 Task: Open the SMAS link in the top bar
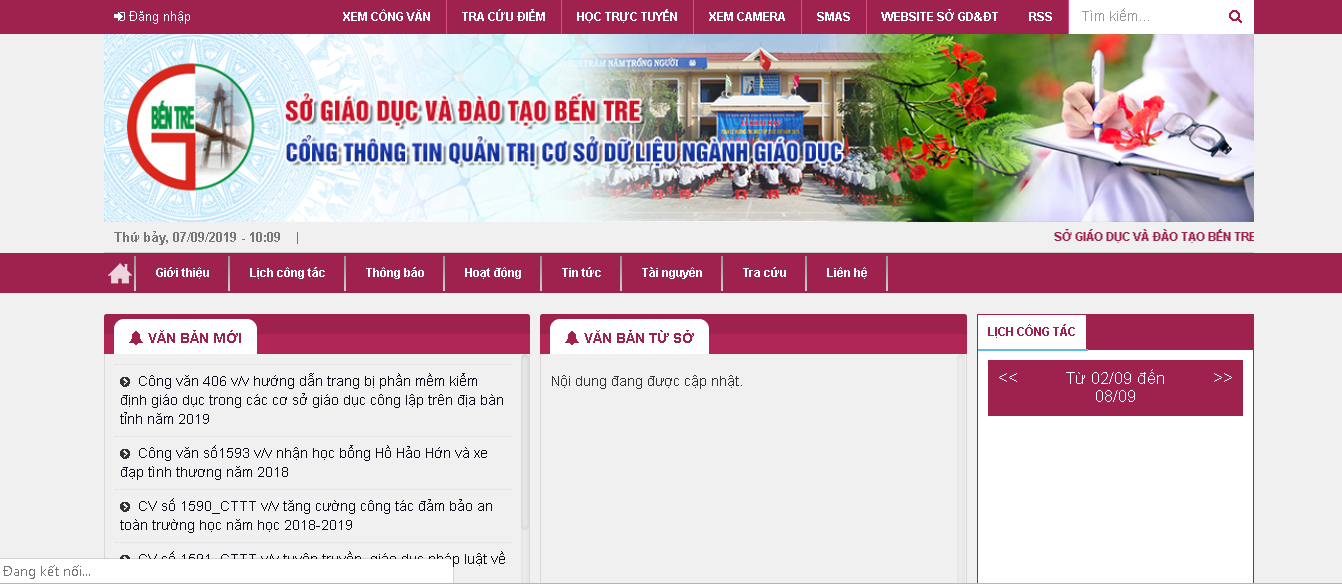[833, 17]
